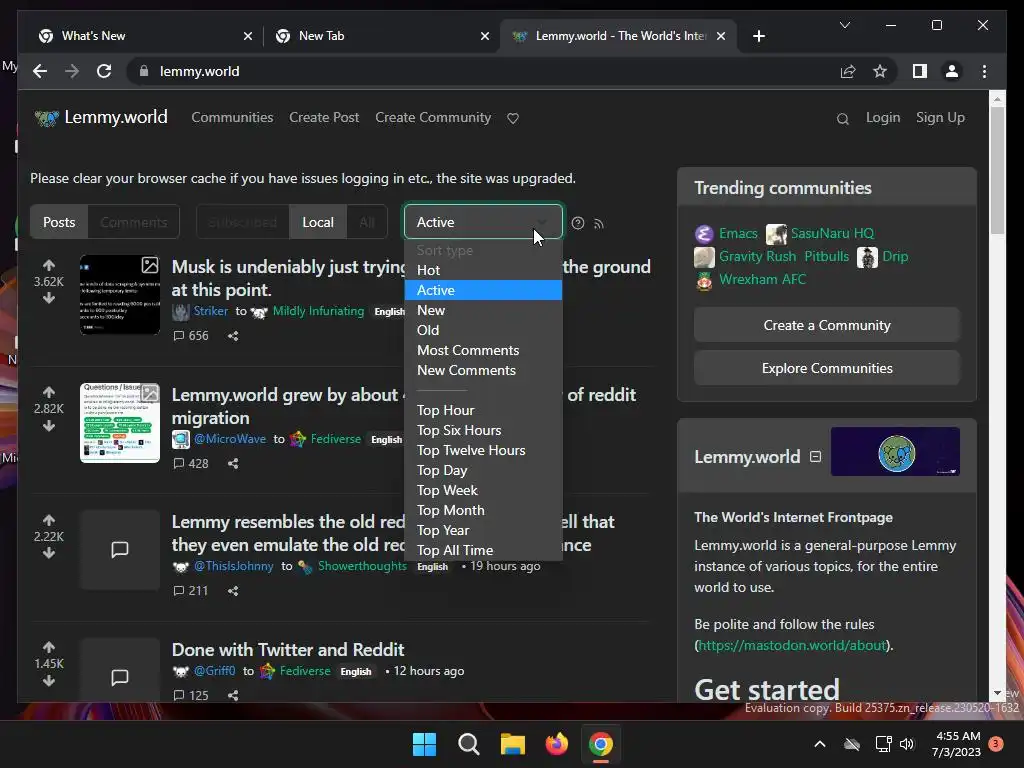
Task: Click the heart donate icon in navbar
Action: click(x=513, y=118)
